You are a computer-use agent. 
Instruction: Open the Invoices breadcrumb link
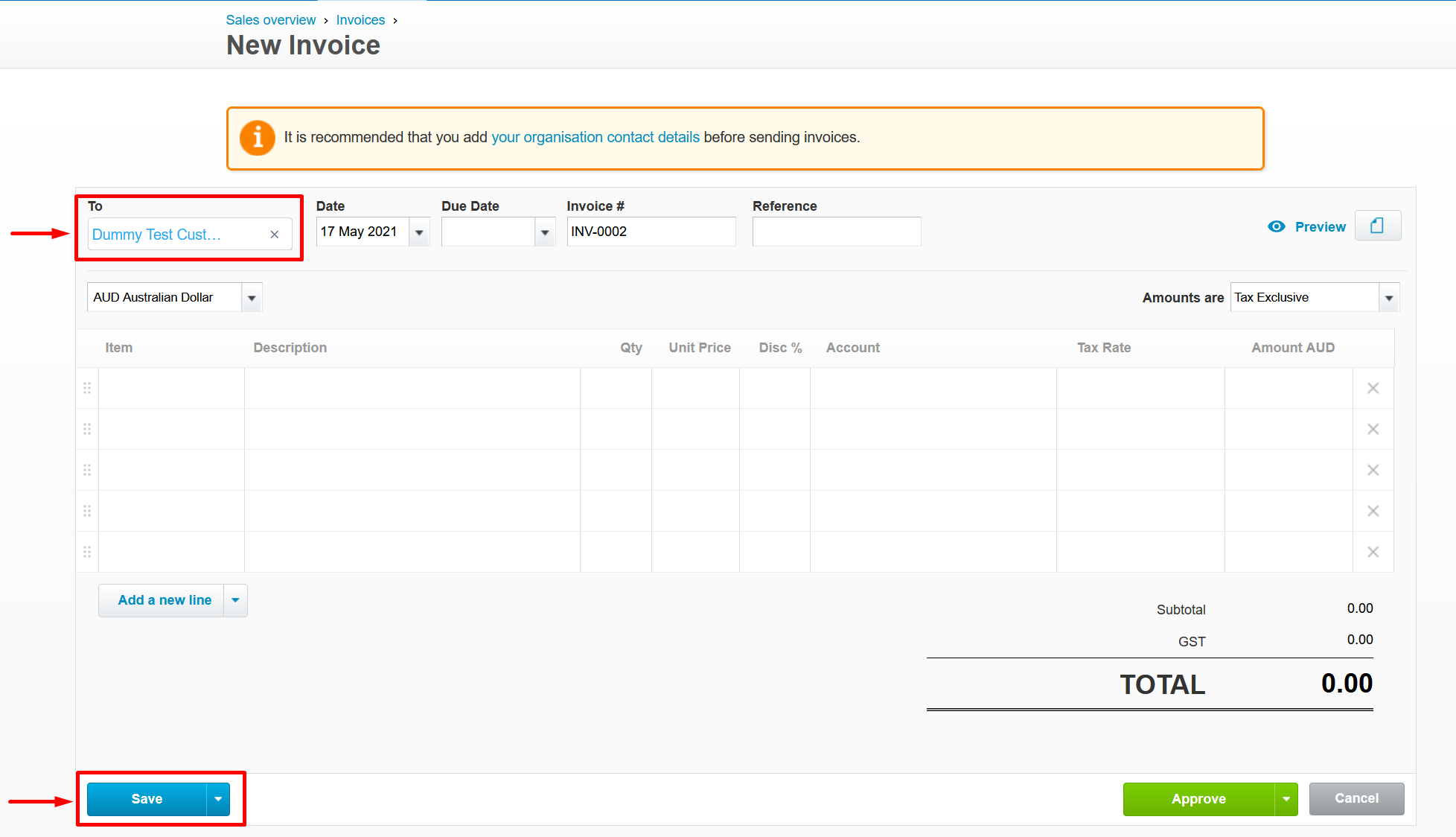360,20
